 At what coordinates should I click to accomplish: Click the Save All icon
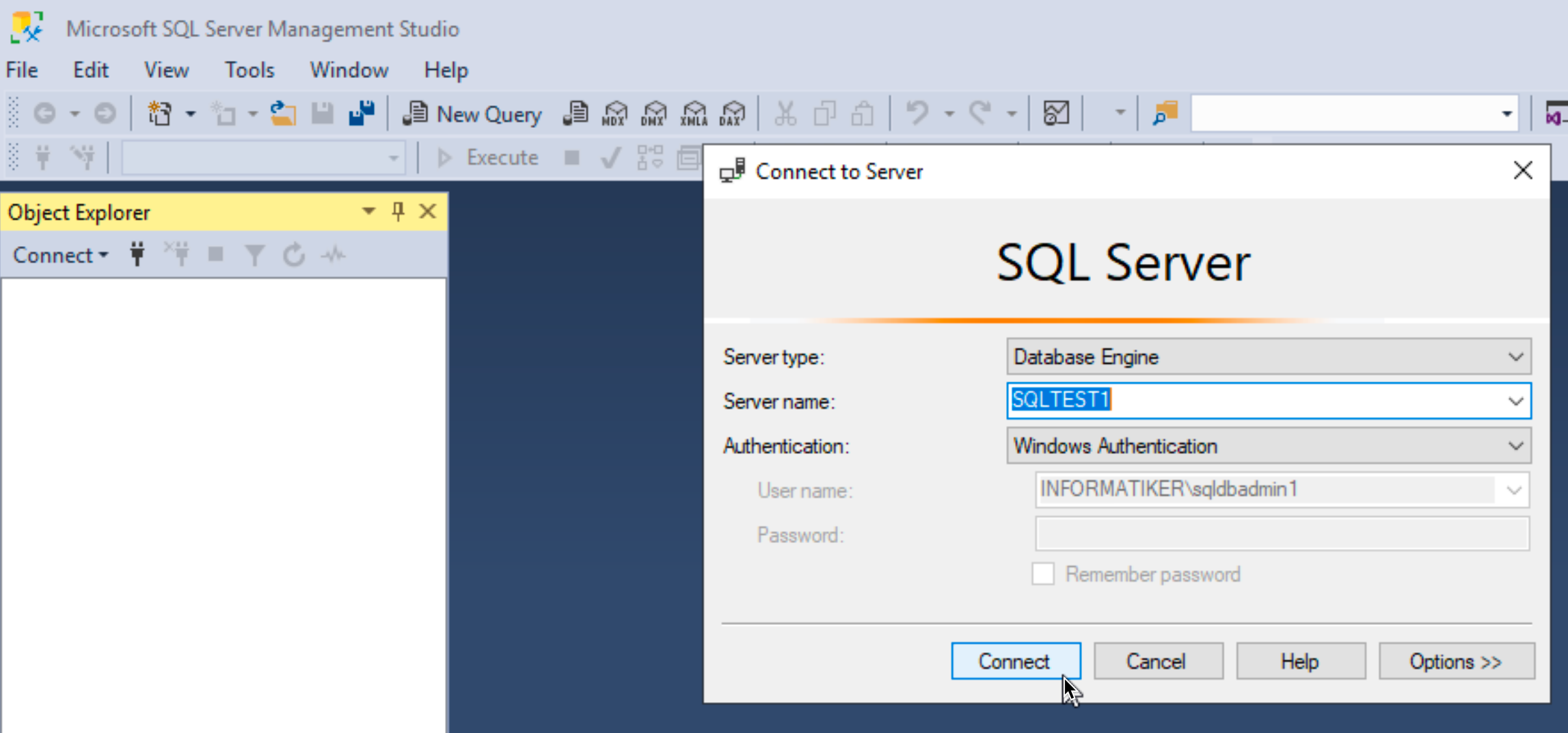362,114
